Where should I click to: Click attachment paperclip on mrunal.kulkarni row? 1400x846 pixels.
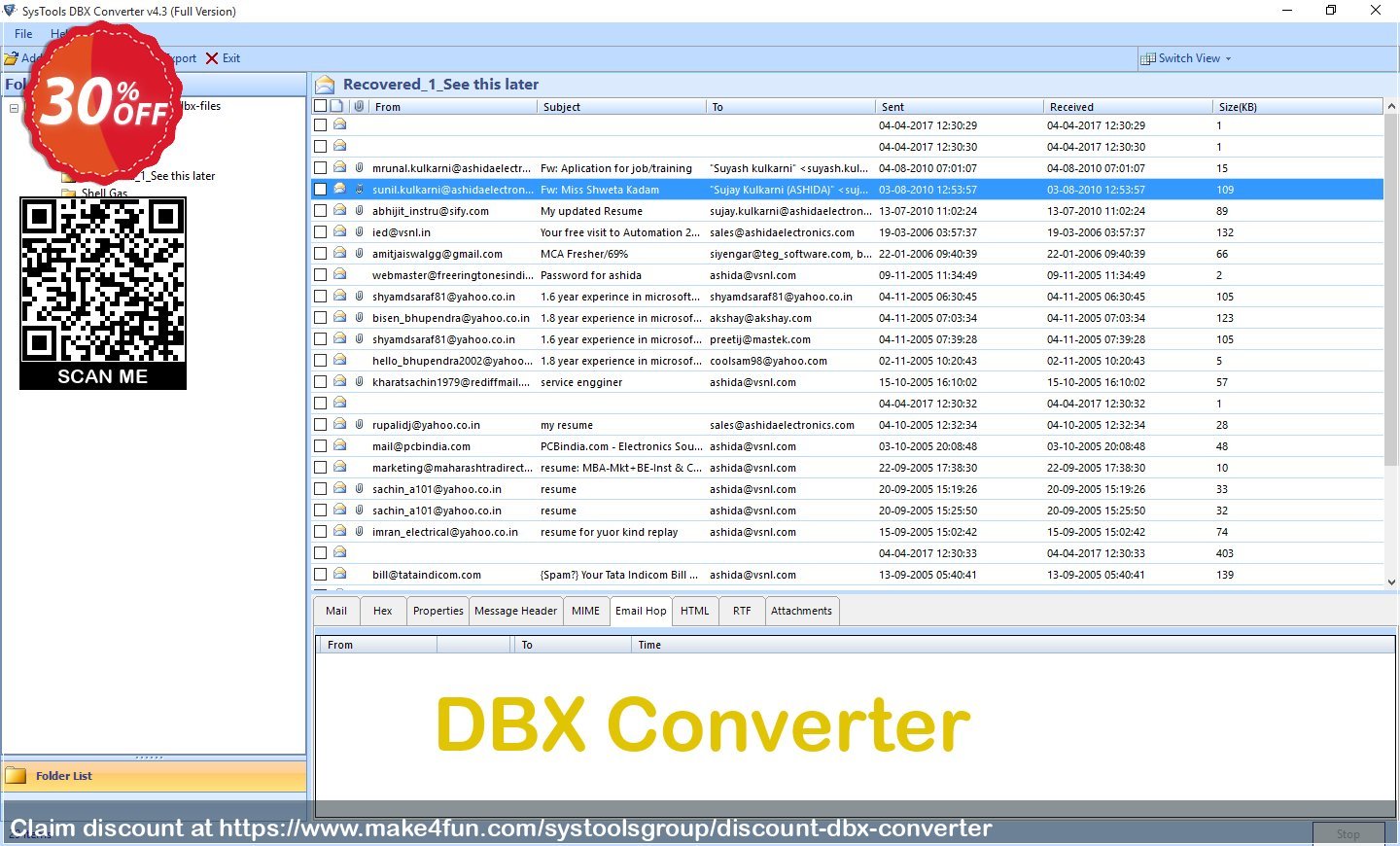(x=359, y=167)
